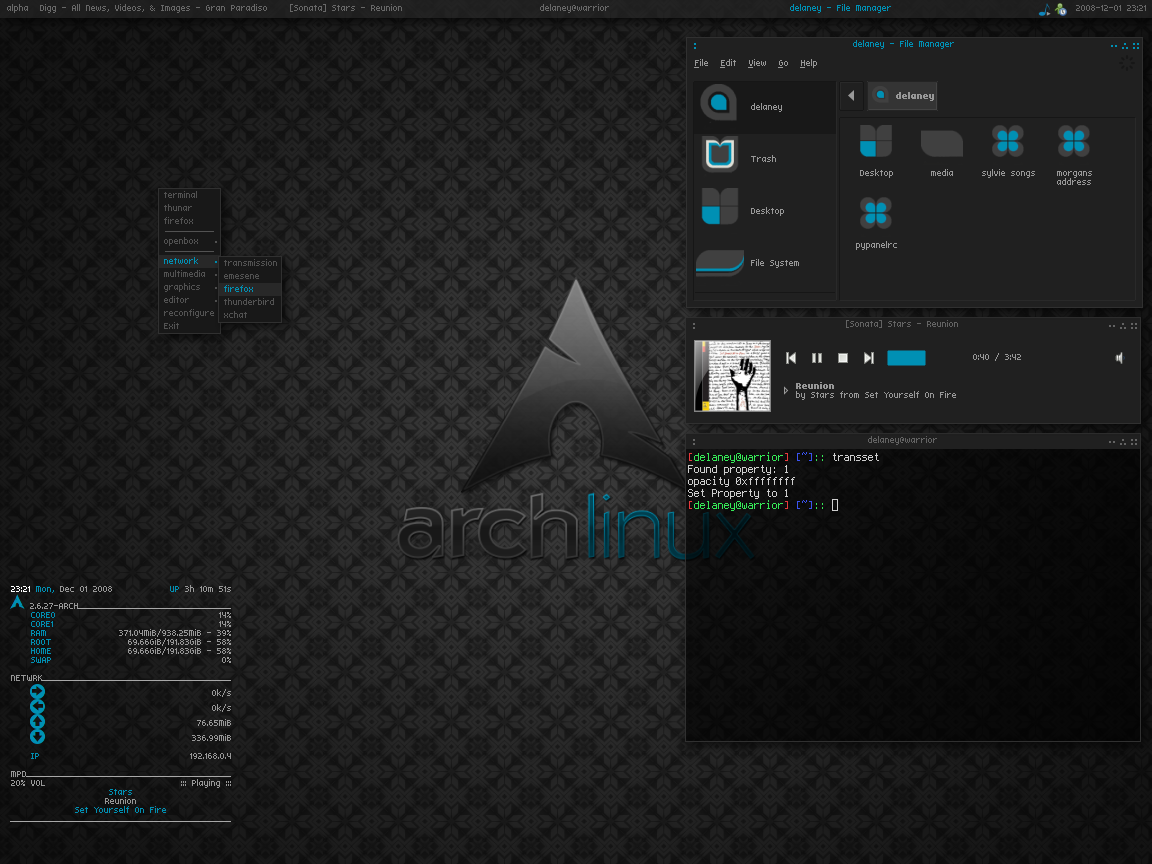Launch transmission from network submenu
The height and width of the screenshot is (864, 1152).
251,263
